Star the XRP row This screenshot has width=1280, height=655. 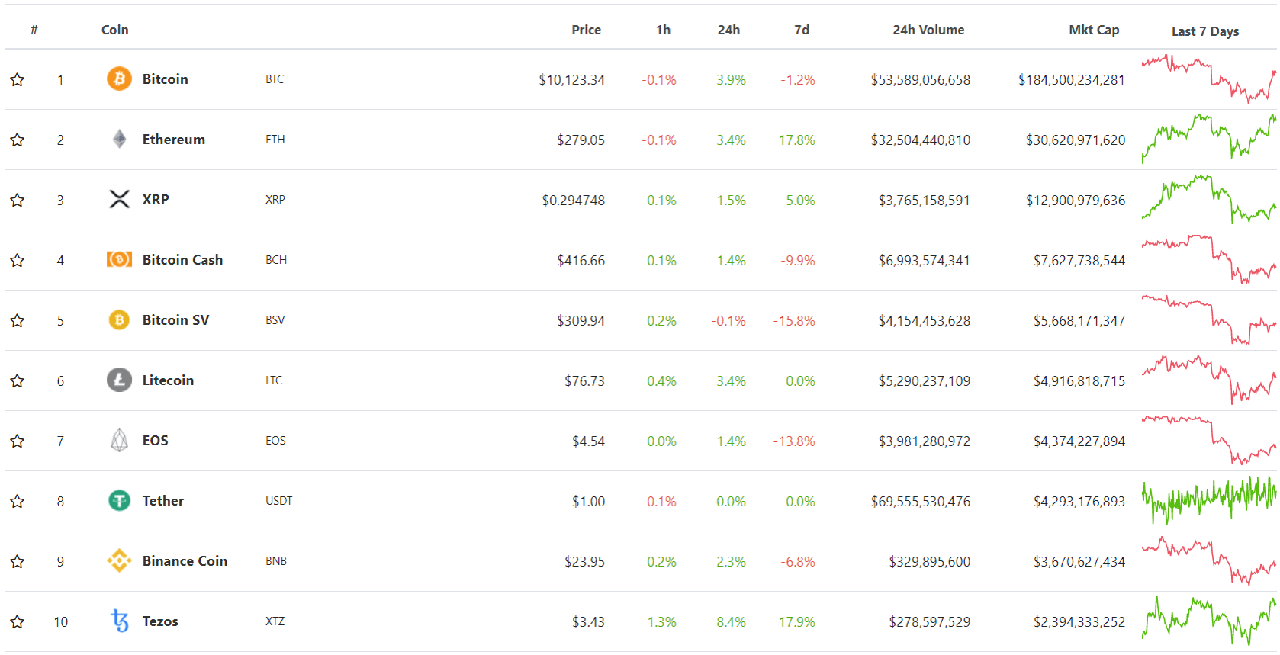coord(17,200)
